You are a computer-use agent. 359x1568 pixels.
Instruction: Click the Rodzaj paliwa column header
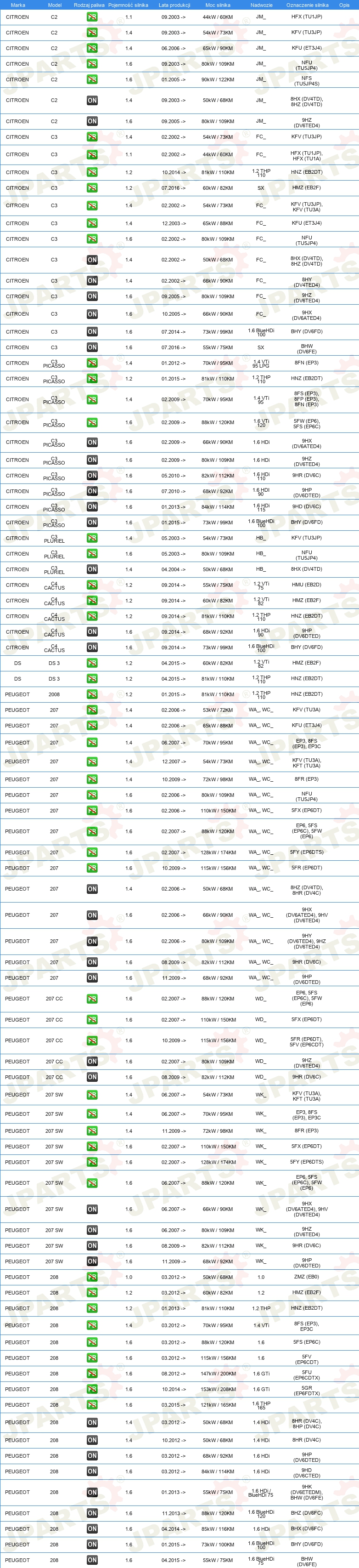[x=89, y=5]
